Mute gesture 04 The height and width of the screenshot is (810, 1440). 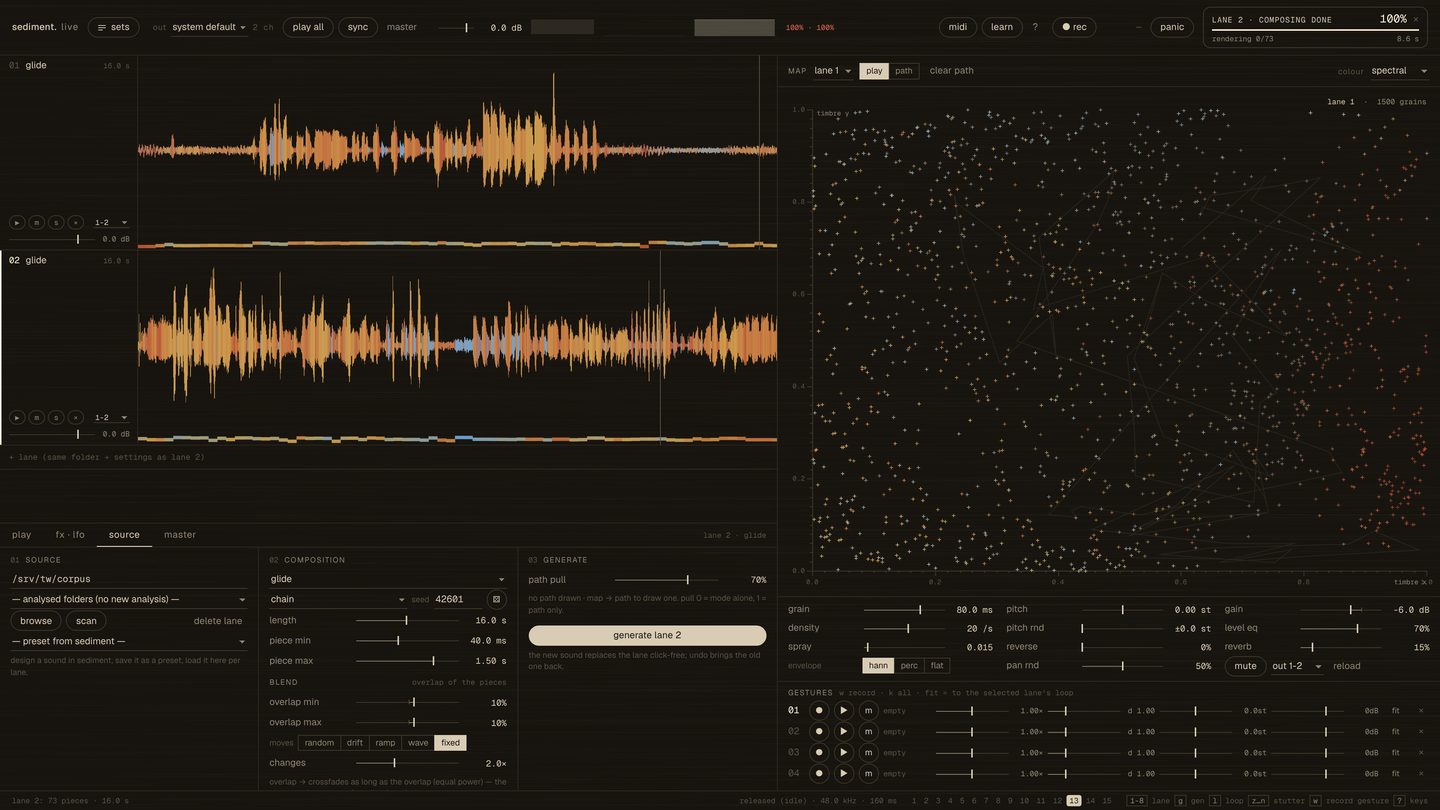(x=868, y=773)
